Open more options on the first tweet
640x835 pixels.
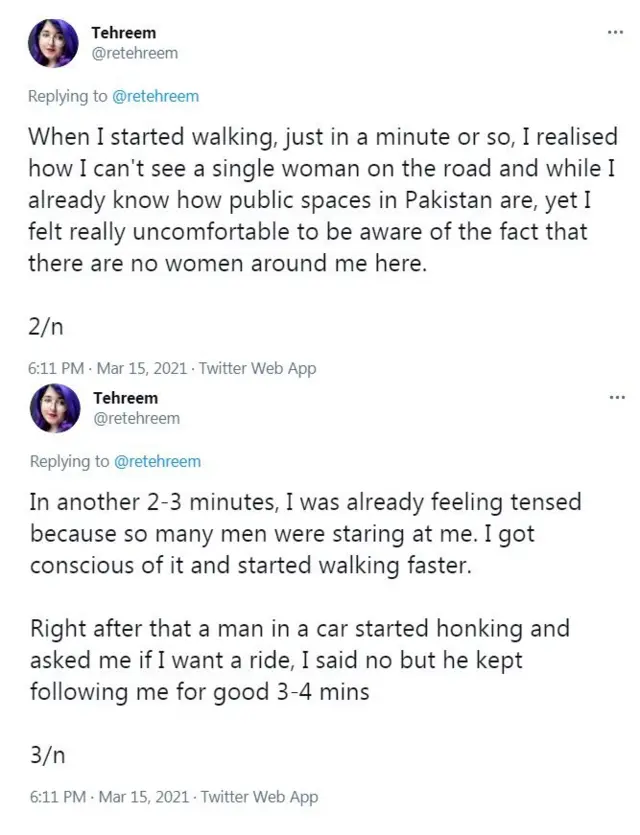coord(615,31)
